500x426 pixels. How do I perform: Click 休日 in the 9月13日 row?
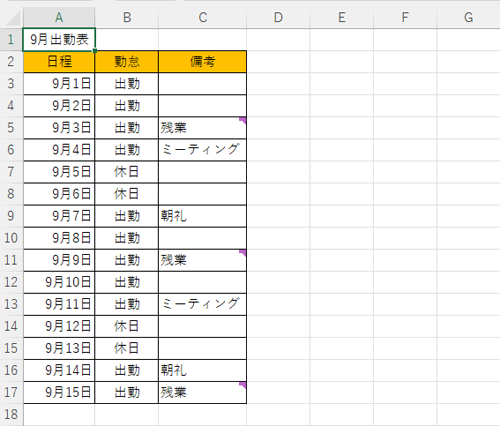pyautogui.click(x=127, y=348)
